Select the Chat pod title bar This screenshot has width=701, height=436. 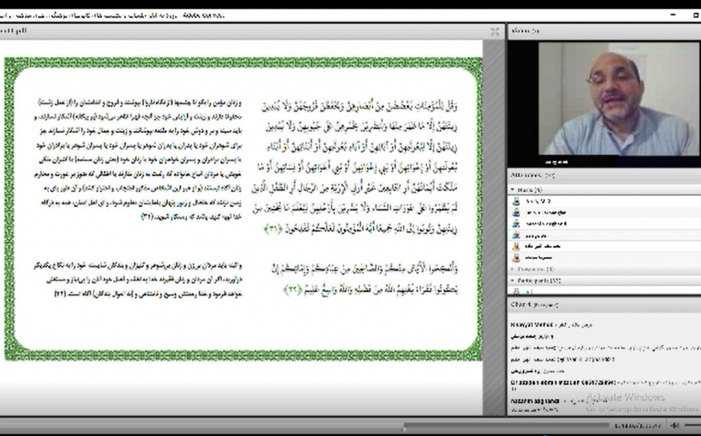click(x=600, y=302)
